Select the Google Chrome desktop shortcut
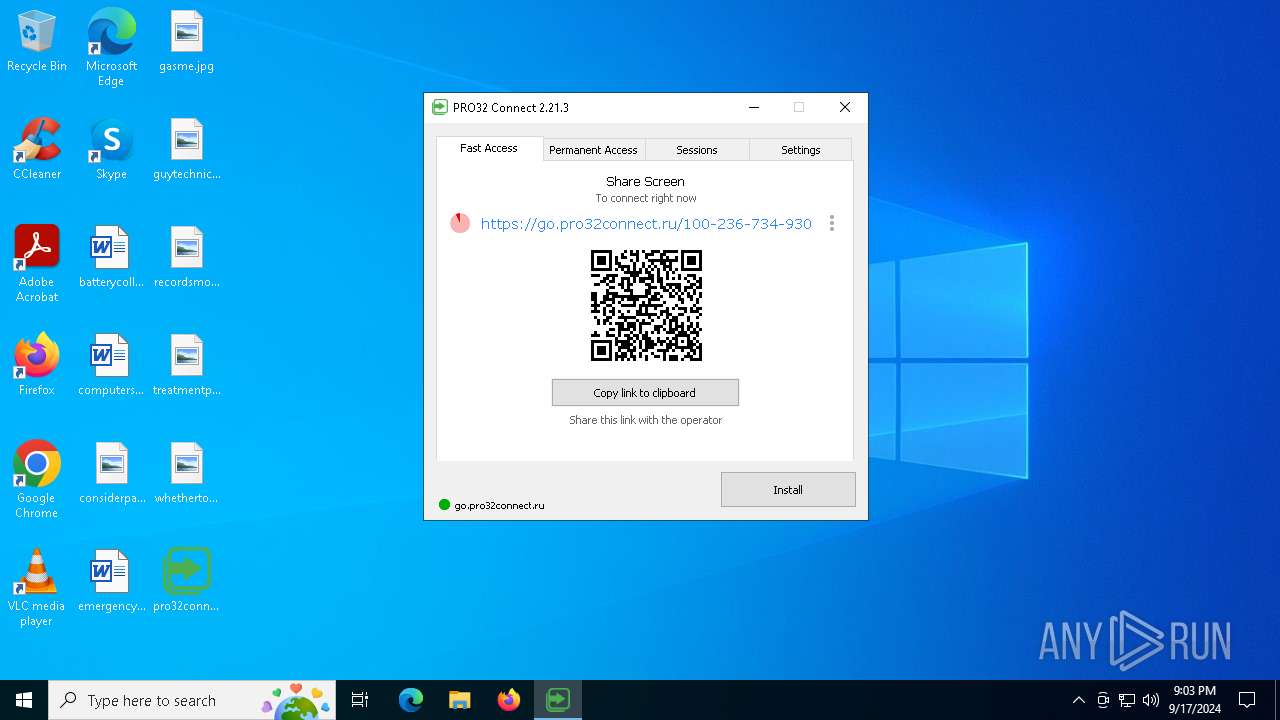1280x720 pixels. [x=37, y=480]
